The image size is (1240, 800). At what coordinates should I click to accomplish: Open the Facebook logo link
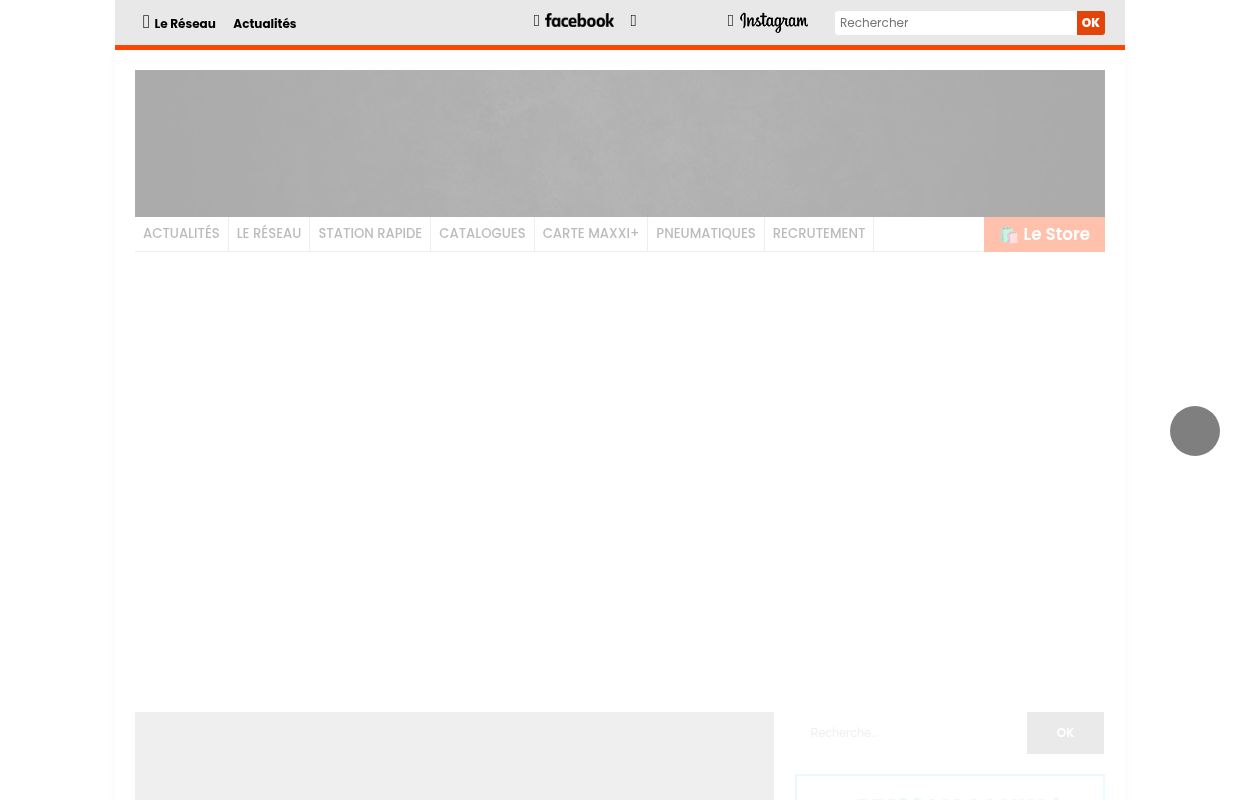point(578,21)
